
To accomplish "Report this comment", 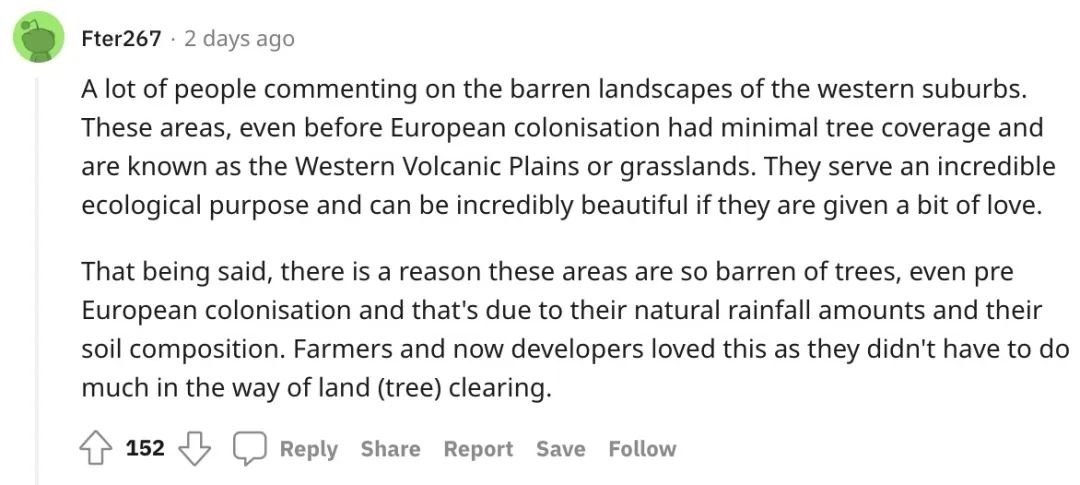I will (x=478, y=449).
